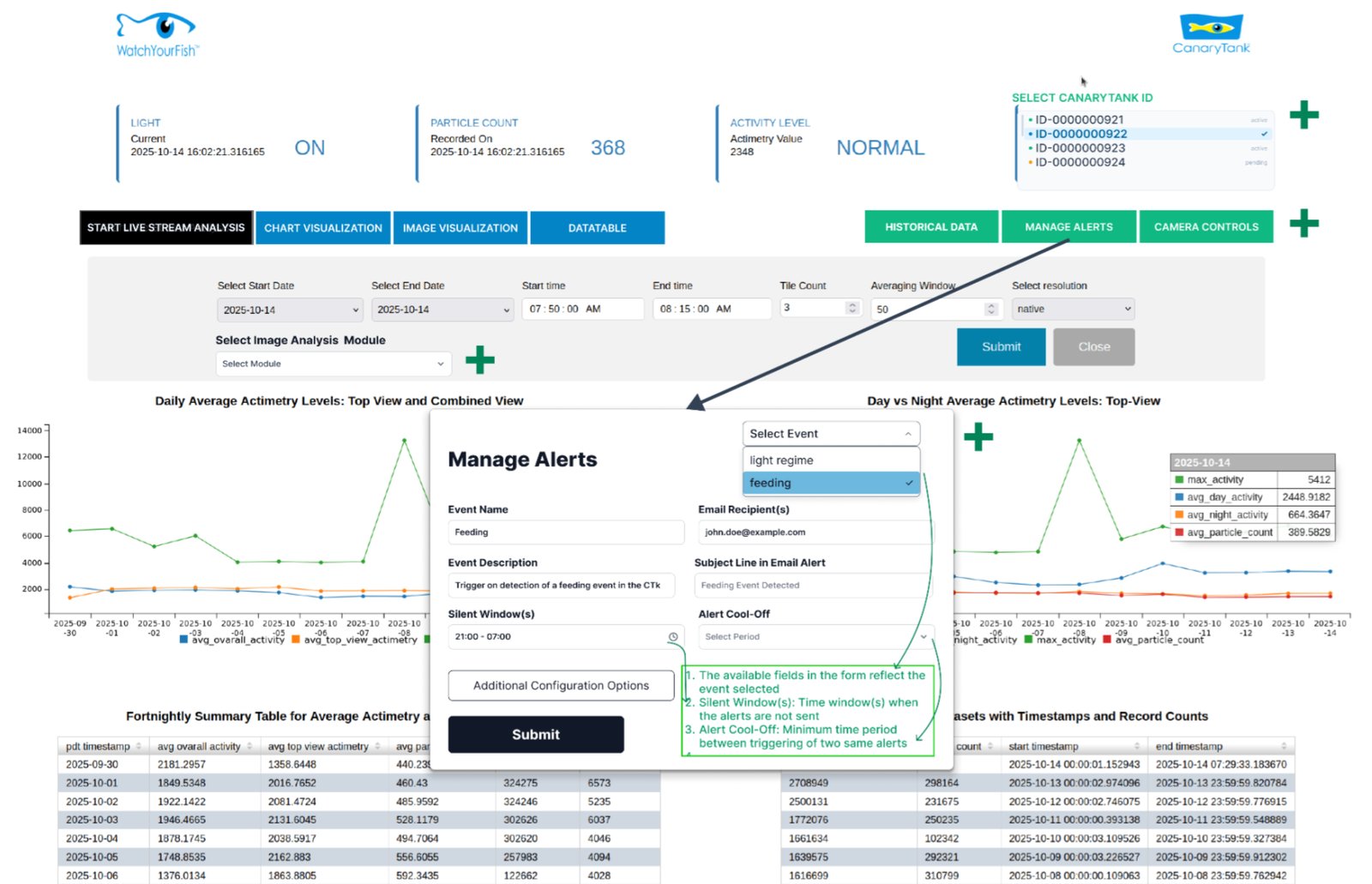Adjust the Tile Count stepper arrows
This screenshot has height=884, width=1372.
(851, 308)
